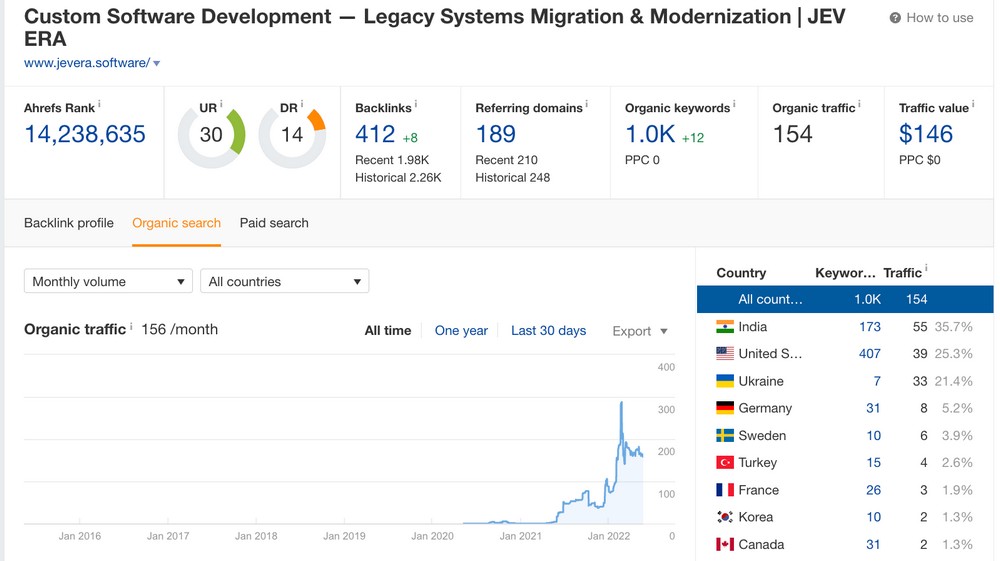Select the All countries table row
The width and height of the screenshot is (1000, 561).
click(x=845, y=299)
